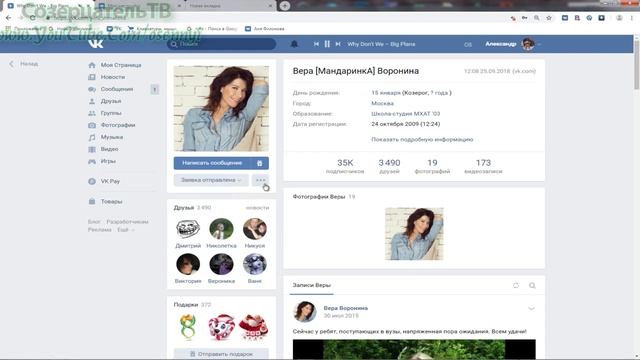Open friend Вероника avatar

point(221,264)
